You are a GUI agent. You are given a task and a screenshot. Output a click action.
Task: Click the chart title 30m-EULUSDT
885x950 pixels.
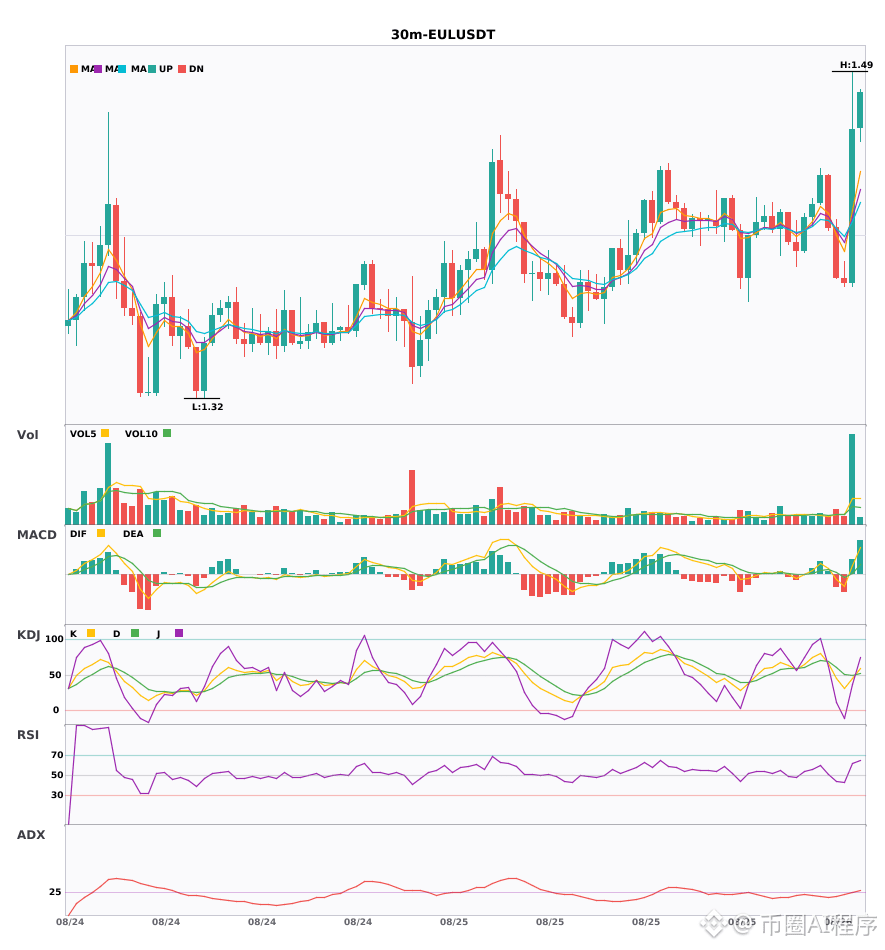click(x=443, y=35)
